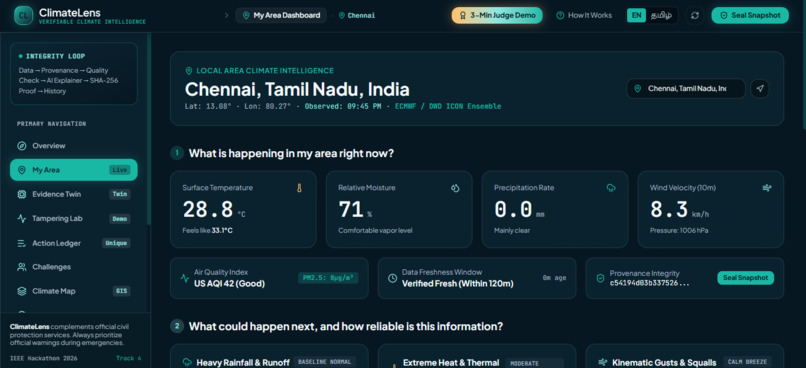Click the Air Quality Index pulse icon
The width and height of the screenshot is (806, 368).
coord(185,279)
